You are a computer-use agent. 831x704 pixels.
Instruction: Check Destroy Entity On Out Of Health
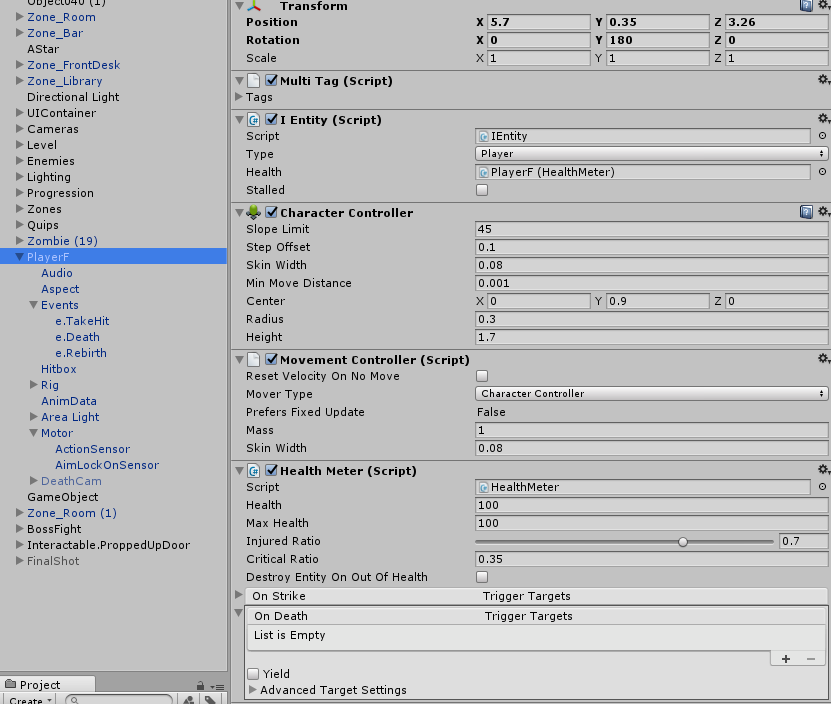click(x=480, y=577)
